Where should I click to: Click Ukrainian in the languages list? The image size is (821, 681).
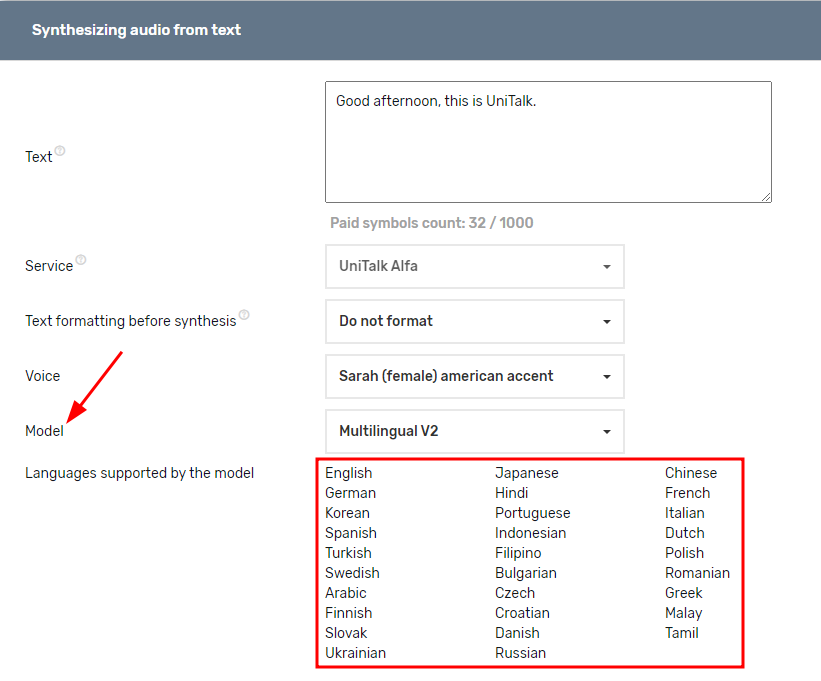click(355, 653)
